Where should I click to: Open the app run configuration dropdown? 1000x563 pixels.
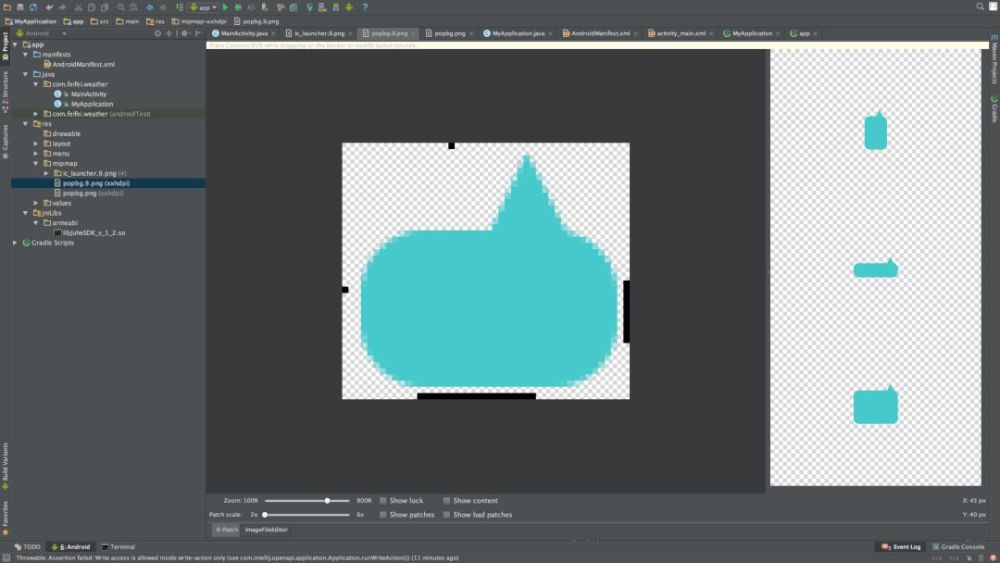click(x=203, y=7)
